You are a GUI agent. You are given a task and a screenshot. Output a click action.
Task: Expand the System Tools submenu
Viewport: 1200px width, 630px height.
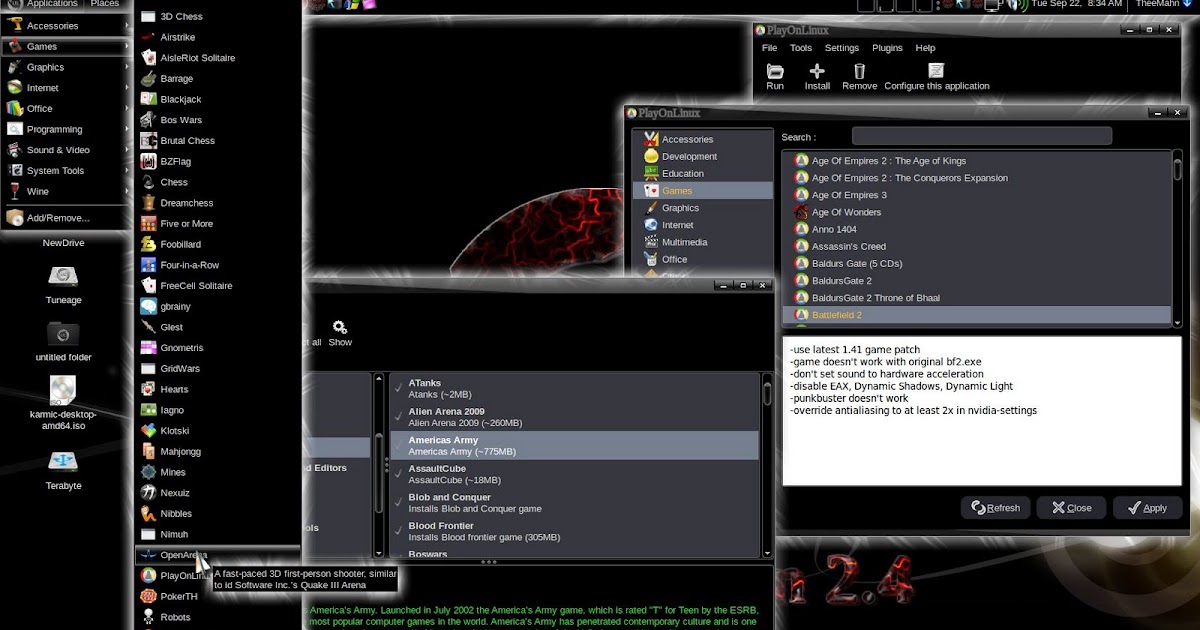click(126, 170)
